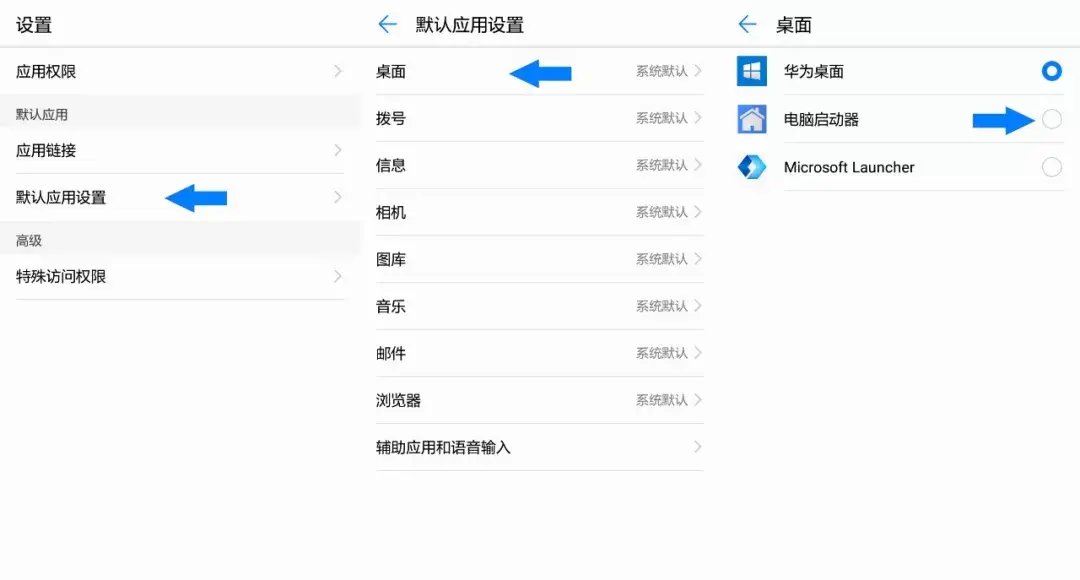Open the 辅助应用和语音输入 chevron
The width and height of the screenshot is (1080, 580).
tap(698, 447)
